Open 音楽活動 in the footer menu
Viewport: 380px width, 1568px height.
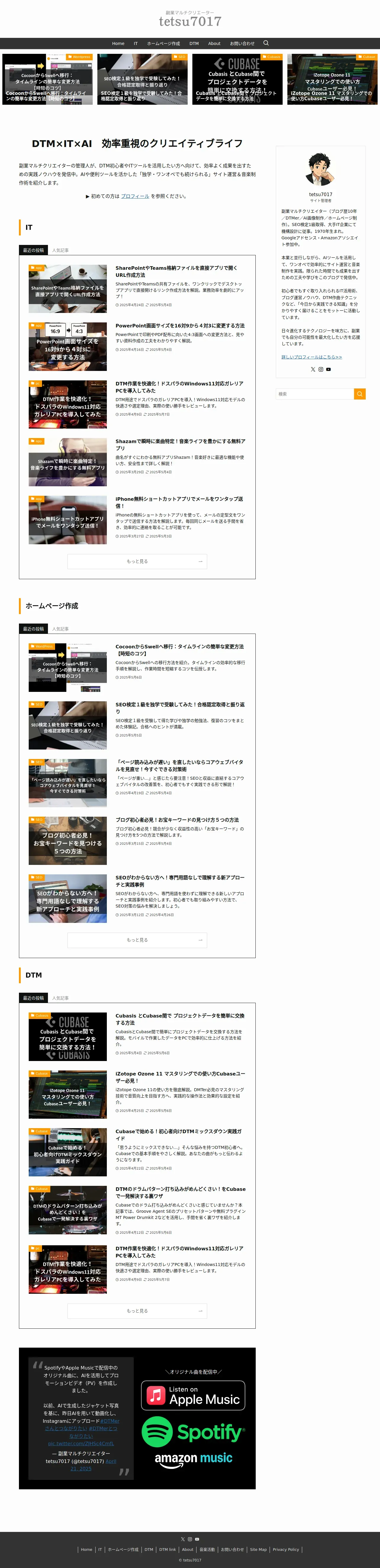[x=207, y=1549]
